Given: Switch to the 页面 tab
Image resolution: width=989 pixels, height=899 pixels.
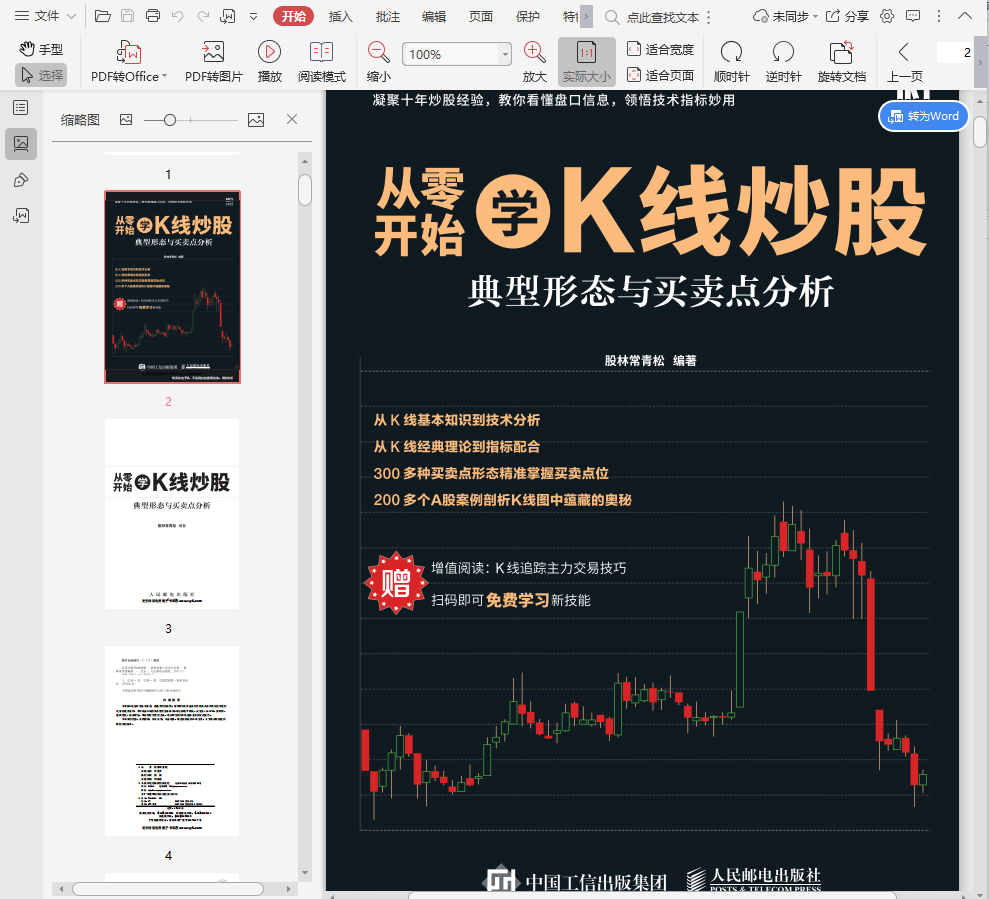Looking at the screenshot, I should pos(481,16).
